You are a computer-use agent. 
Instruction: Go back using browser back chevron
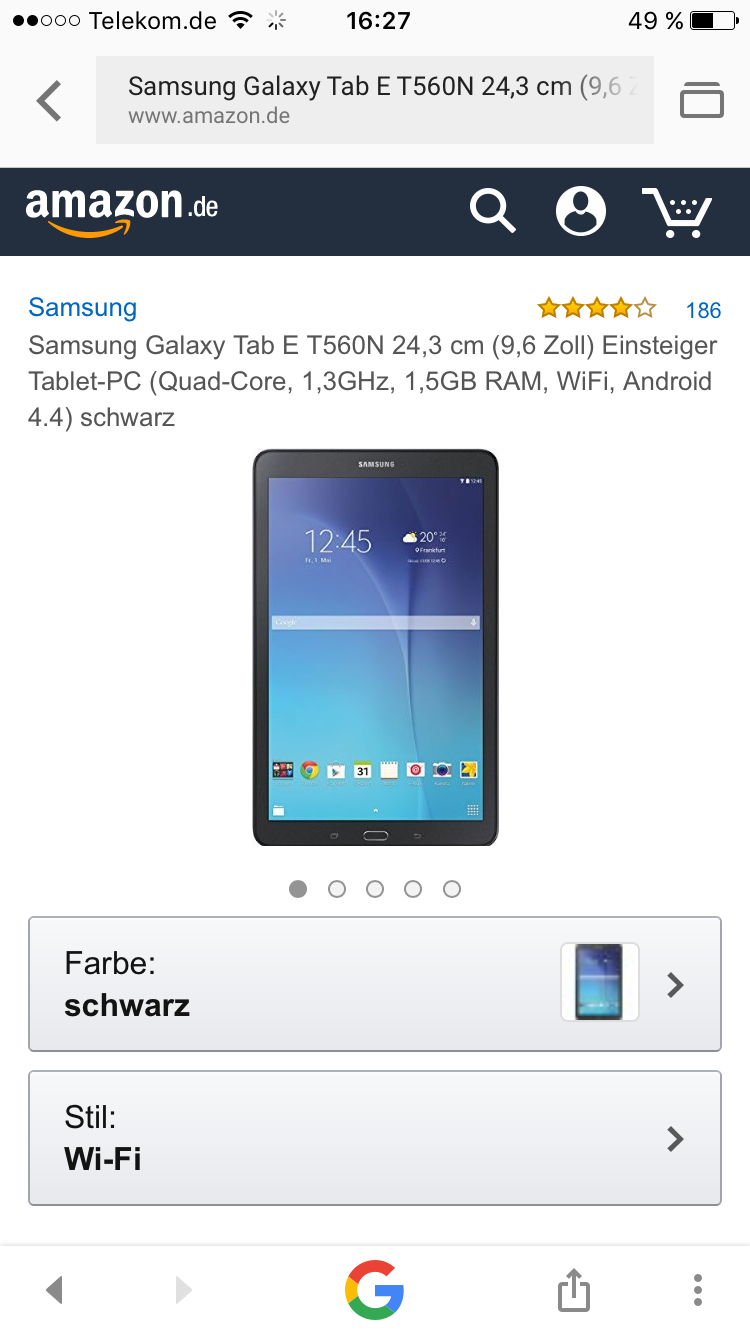coord(48,100)
